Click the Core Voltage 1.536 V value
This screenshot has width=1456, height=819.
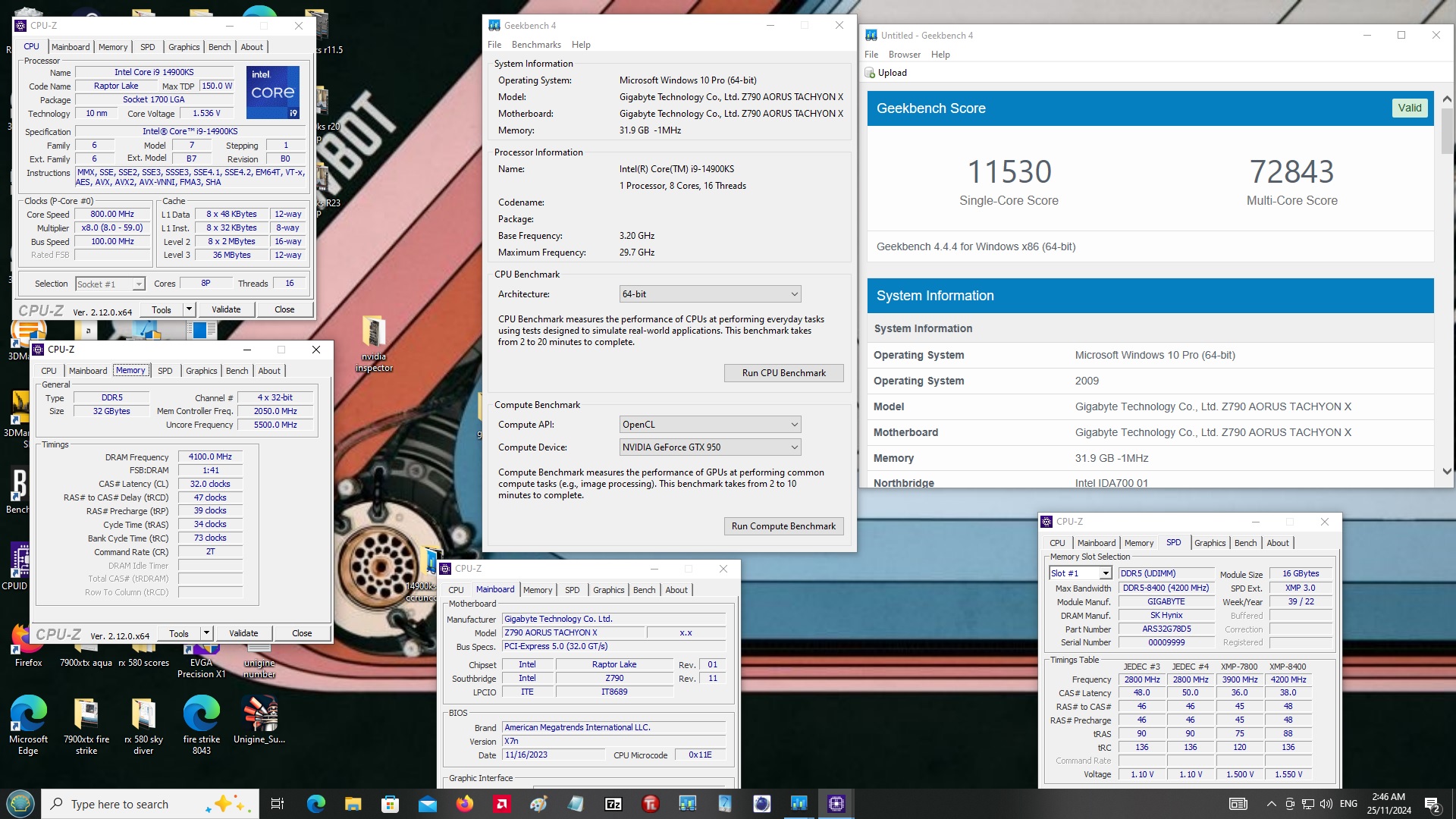click(206, 113)
